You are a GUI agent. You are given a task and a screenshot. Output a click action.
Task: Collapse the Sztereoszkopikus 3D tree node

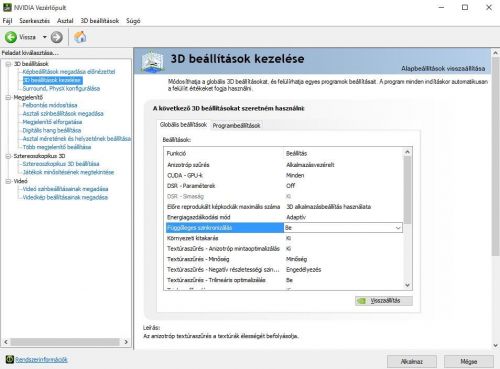coord(8,156)
